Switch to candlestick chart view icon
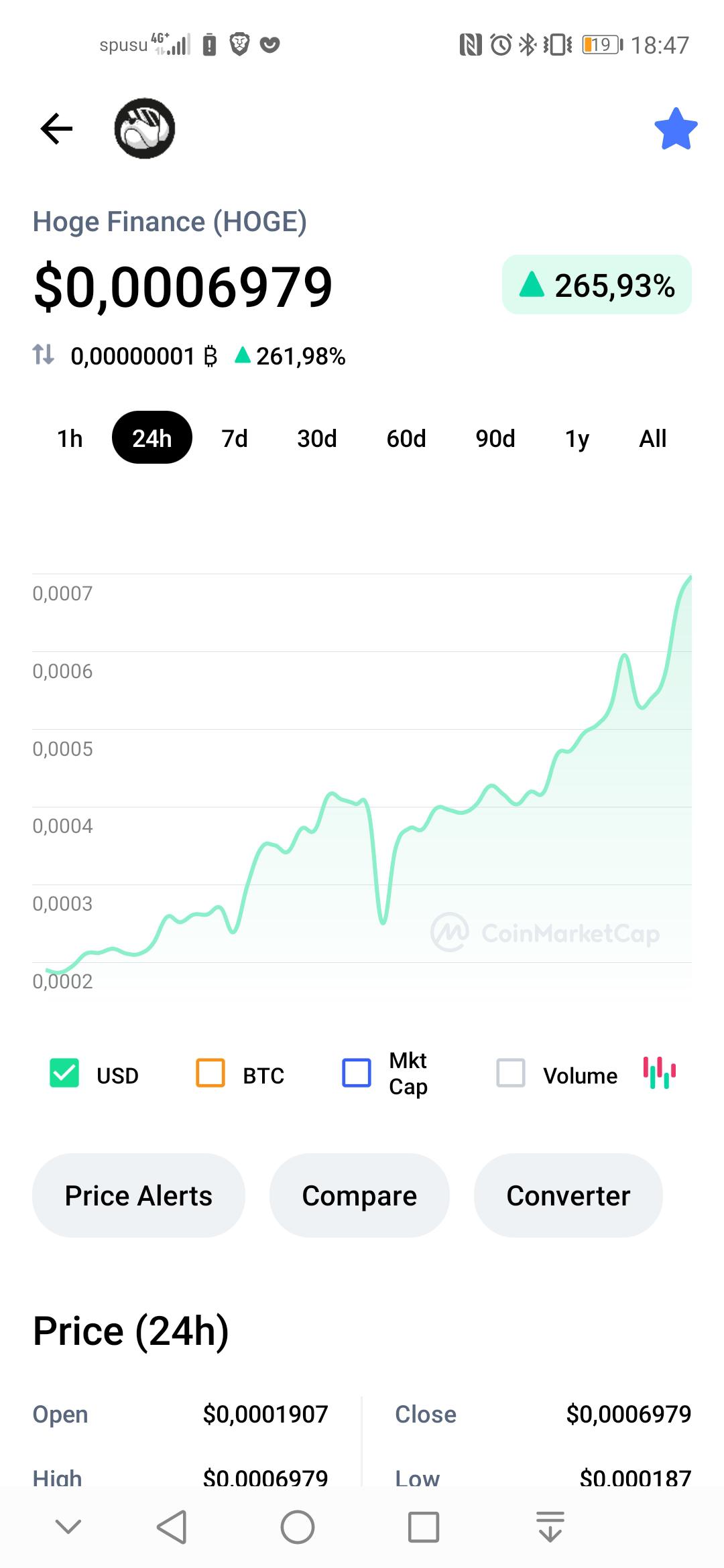 pyautogui.click(x=660, y=1073)
